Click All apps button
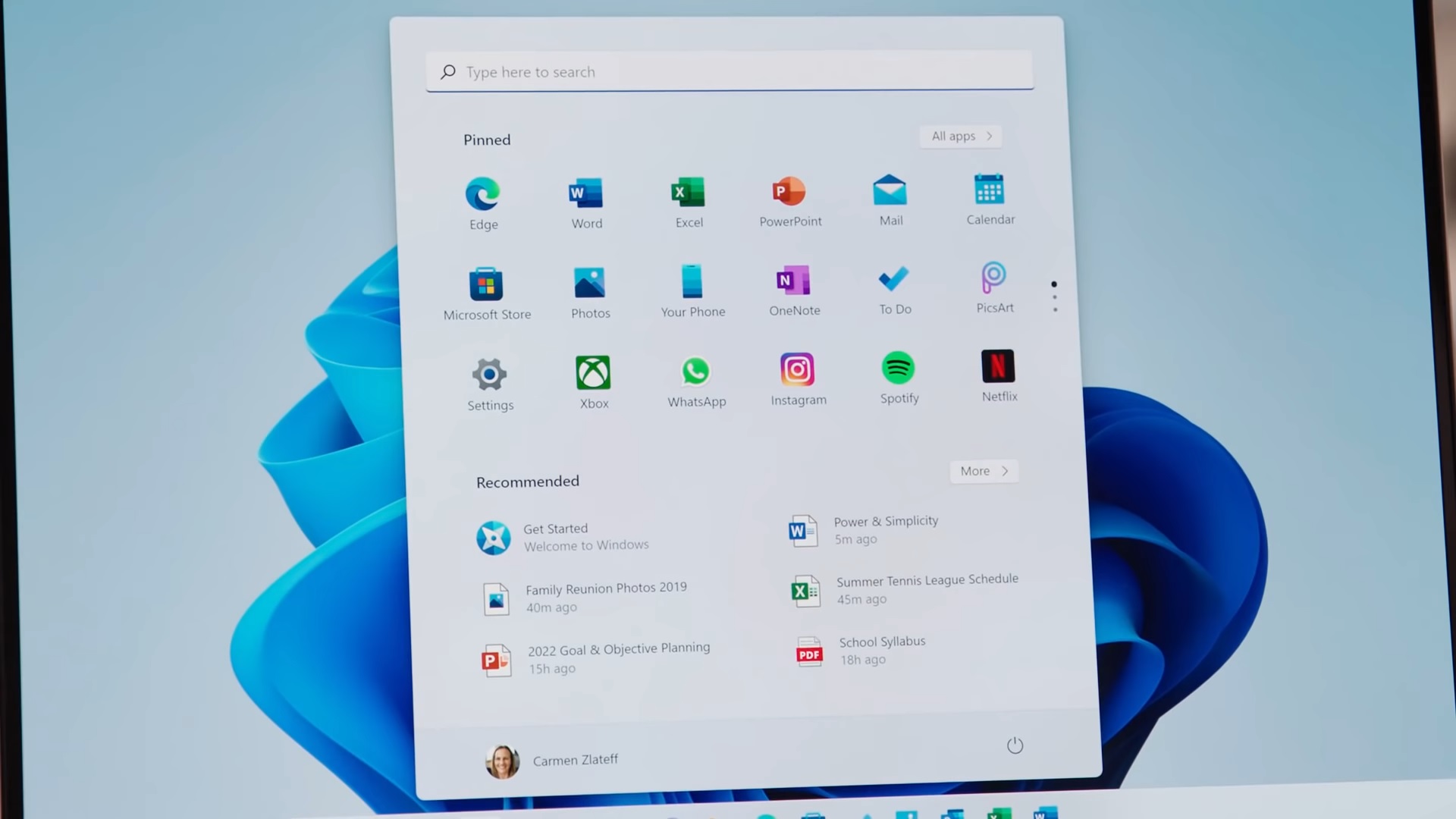 (x=961, y=136)
